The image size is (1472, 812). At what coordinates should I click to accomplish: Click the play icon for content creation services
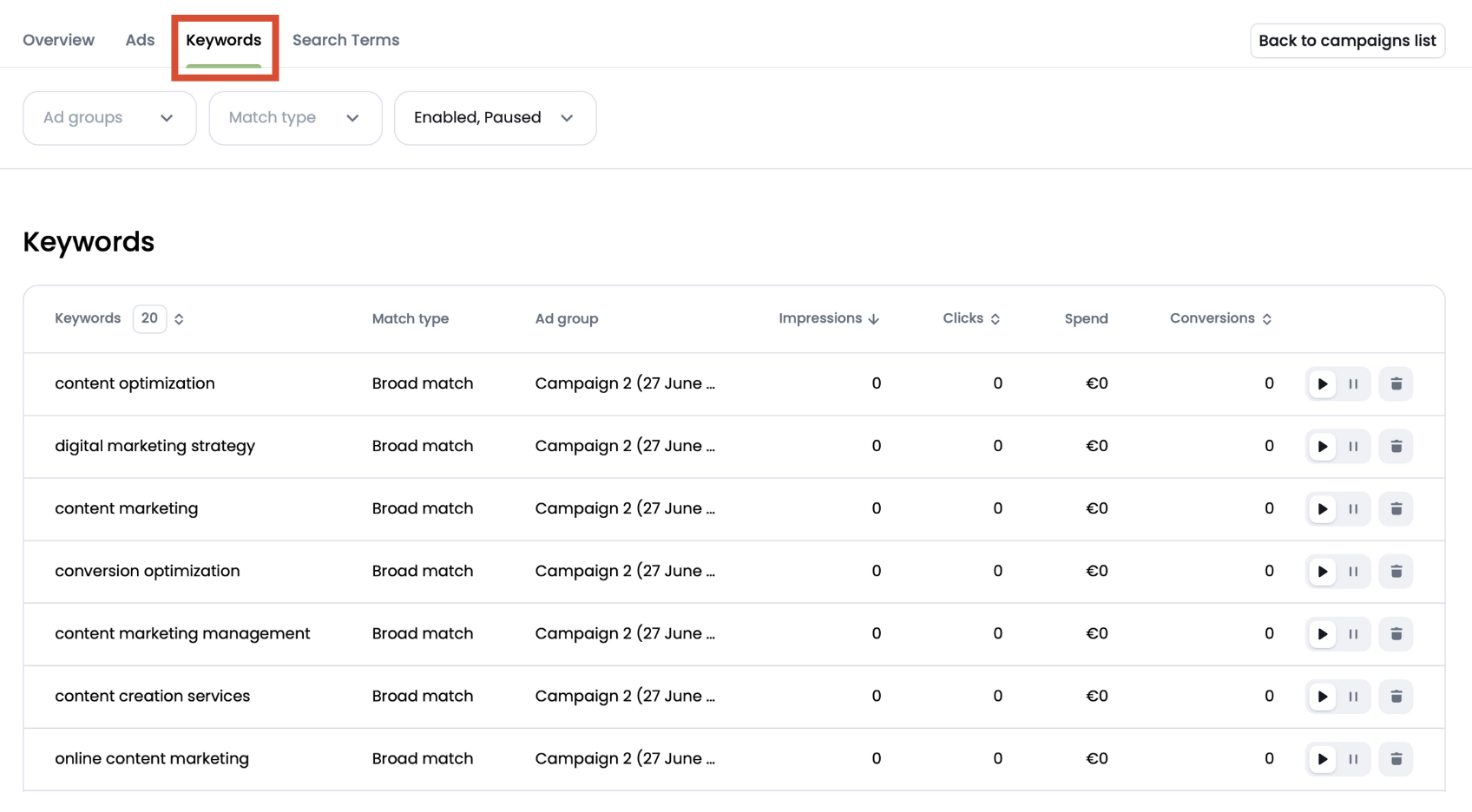[x=1323, y=696]
